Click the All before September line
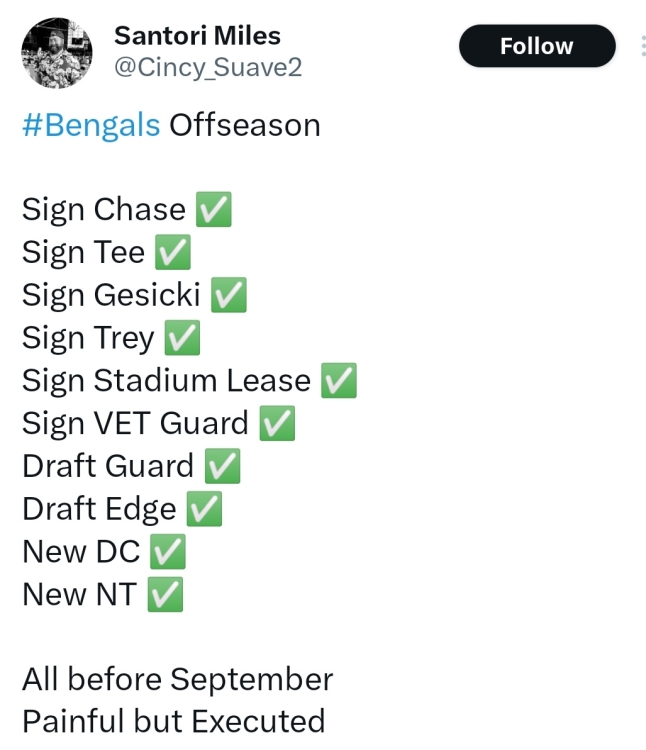Screen dimensions: 646x750 coord(177,679)
